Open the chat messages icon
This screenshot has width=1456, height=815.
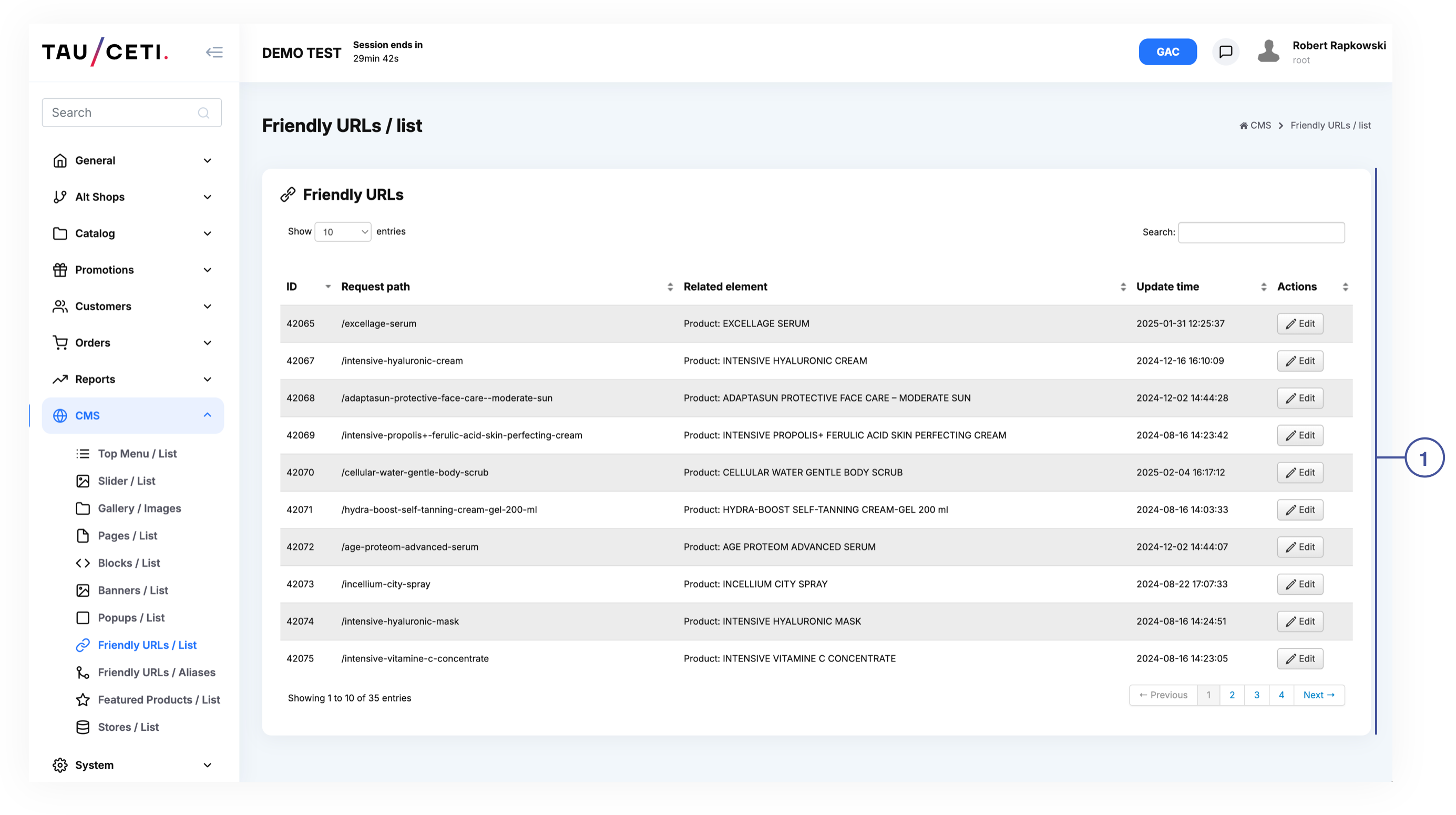click(1225, 52)
